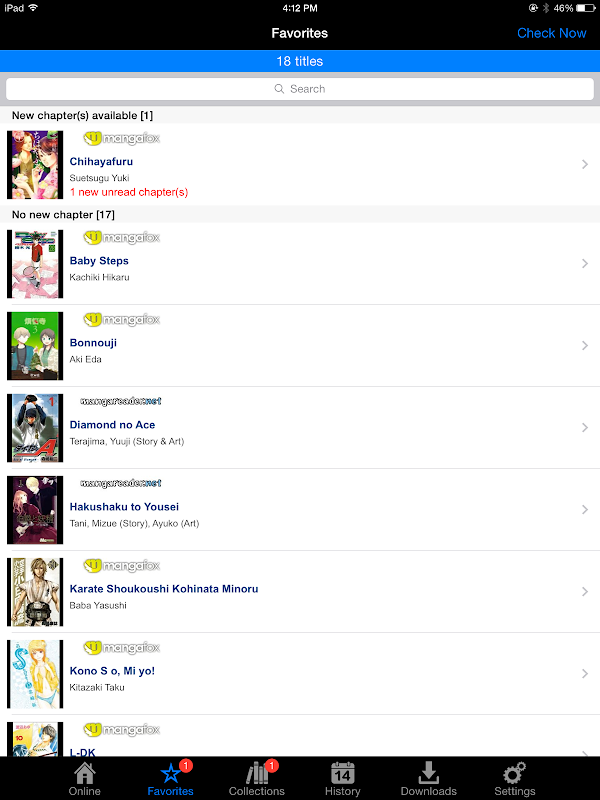Image resolution: width=600 pixels, height=800 pixels.
Task: Check Now for new chapters
Action: pyautogui.click(x=552, y=33)
